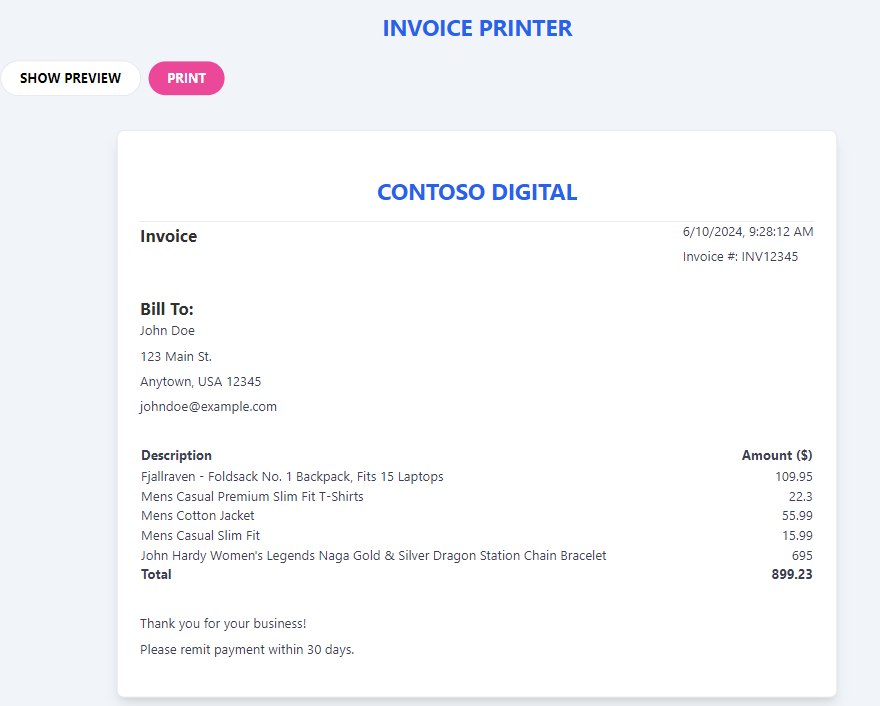Click the total amount 899.23
This screenshot has width=880, height=706.
(792, 574)
